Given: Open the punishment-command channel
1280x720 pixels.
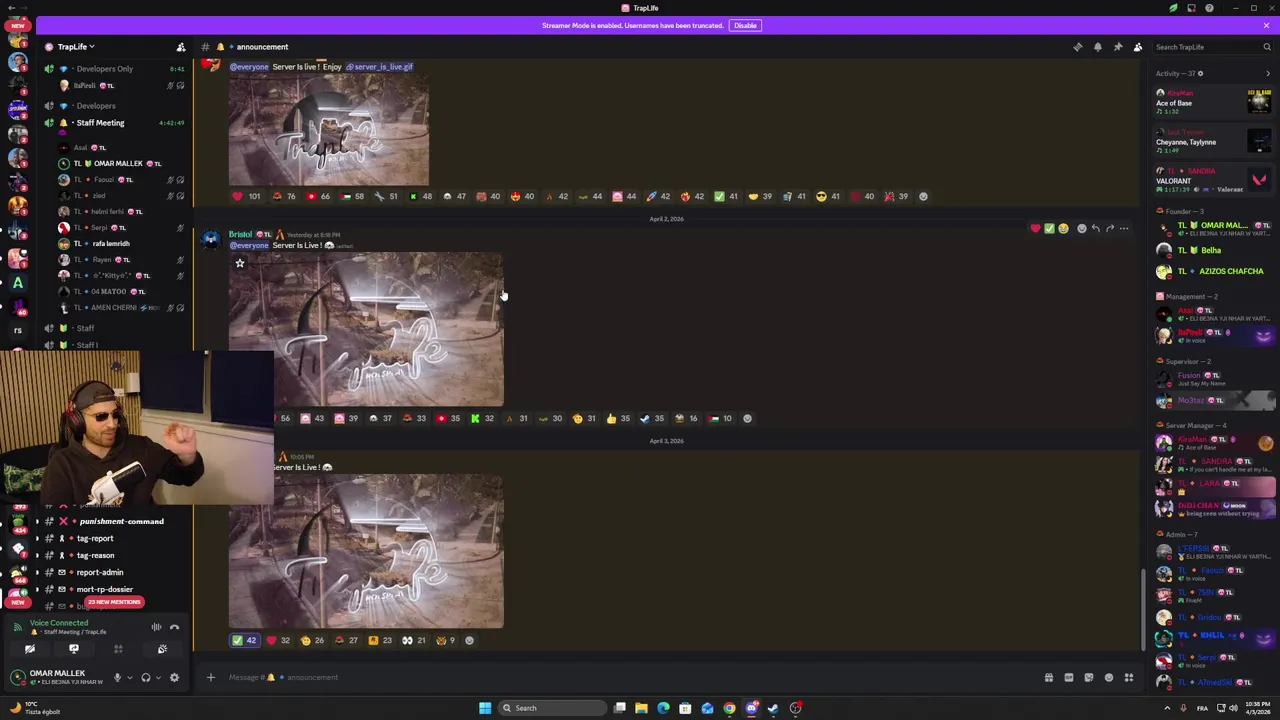Looking at the screenshot, I should coord(115,522).
